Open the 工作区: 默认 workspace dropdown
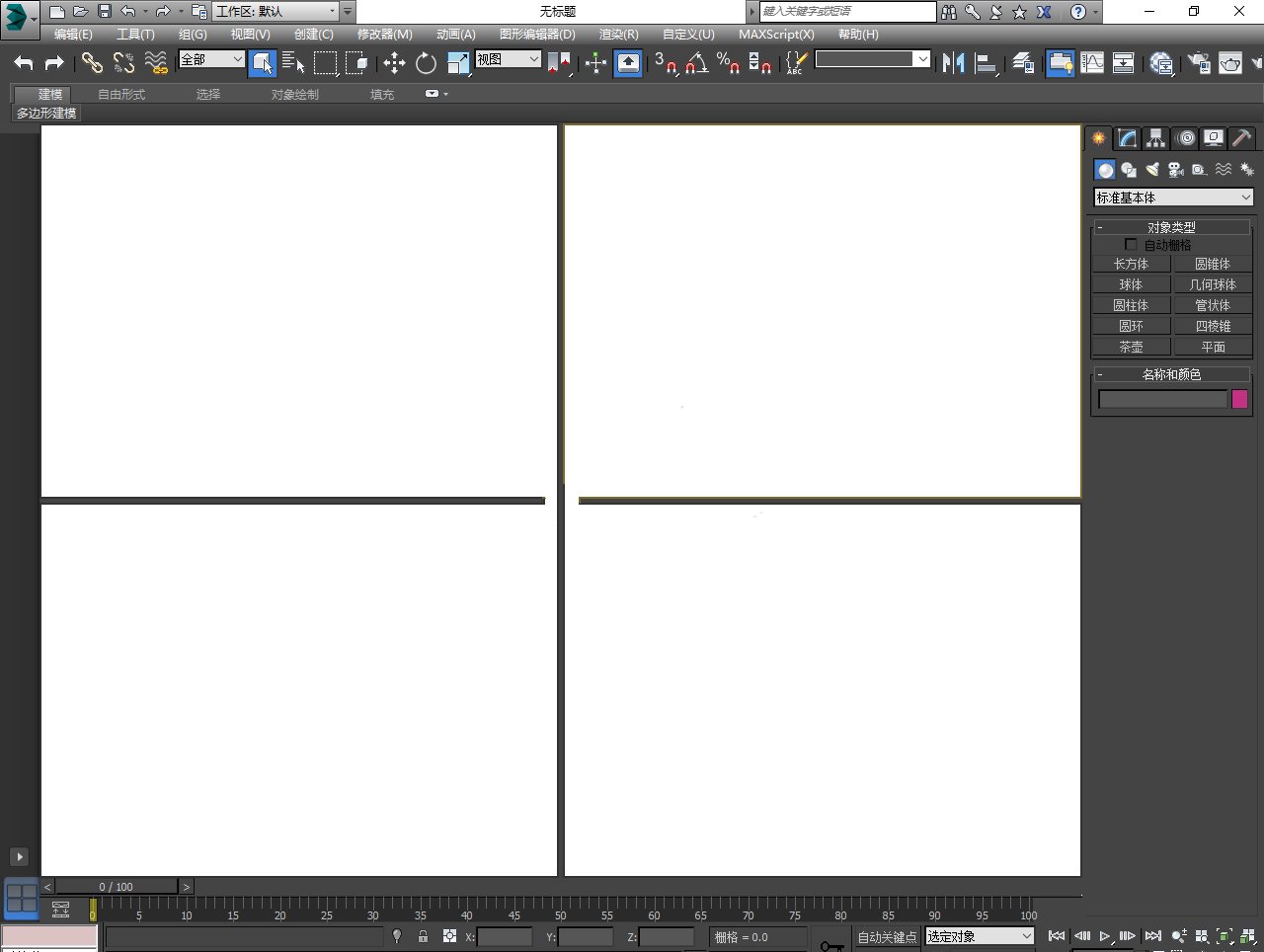Screen dimensions: 1264x952 (276, 12)
